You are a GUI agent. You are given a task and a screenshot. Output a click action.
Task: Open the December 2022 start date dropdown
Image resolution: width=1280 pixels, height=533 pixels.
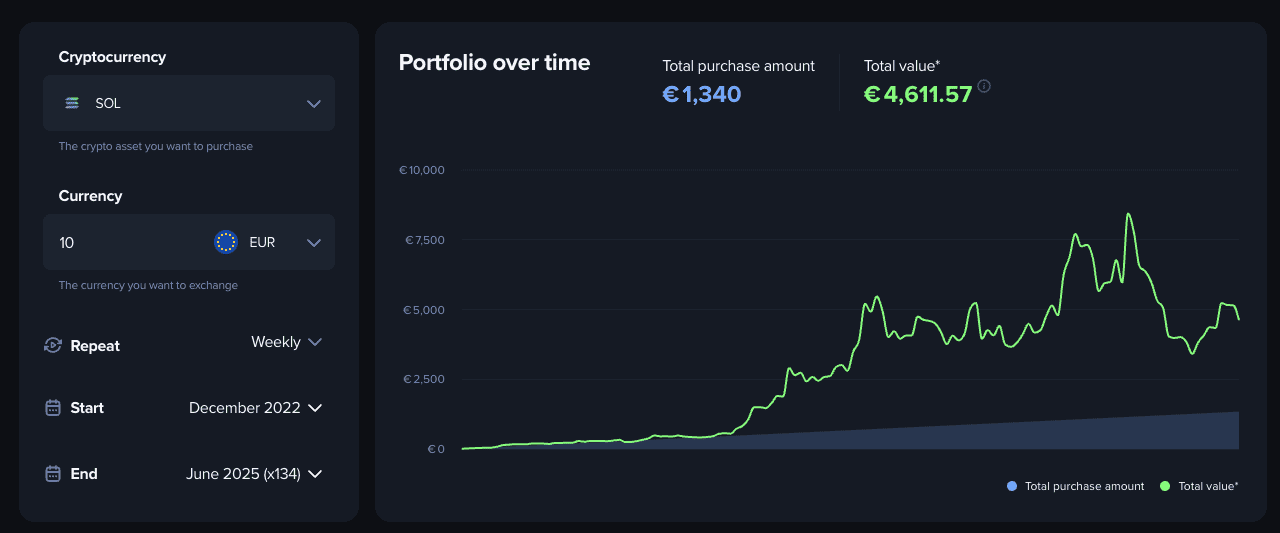coord(255,408)
